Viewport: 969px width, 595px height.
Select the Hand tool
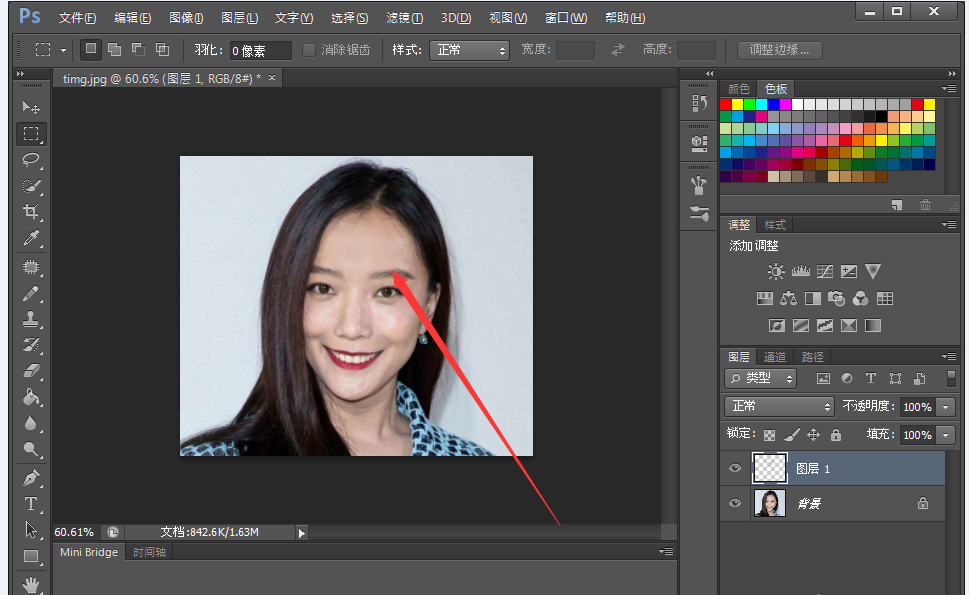(31, 583)
